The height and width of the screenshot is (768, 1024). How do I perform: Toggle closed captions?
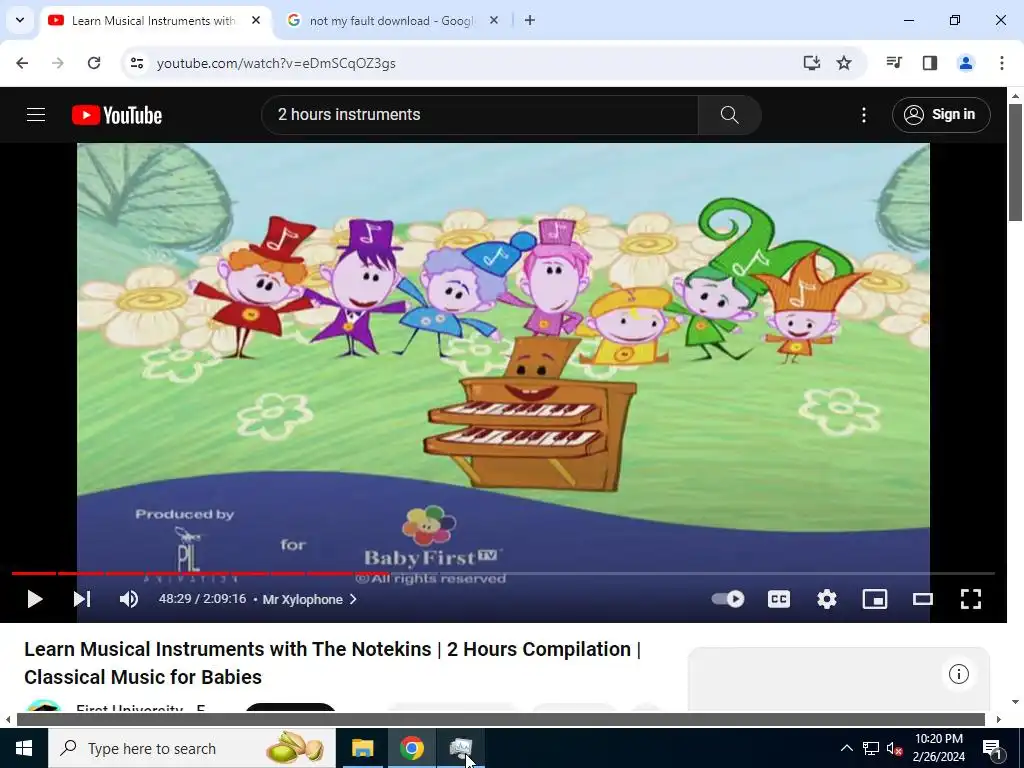778,599
